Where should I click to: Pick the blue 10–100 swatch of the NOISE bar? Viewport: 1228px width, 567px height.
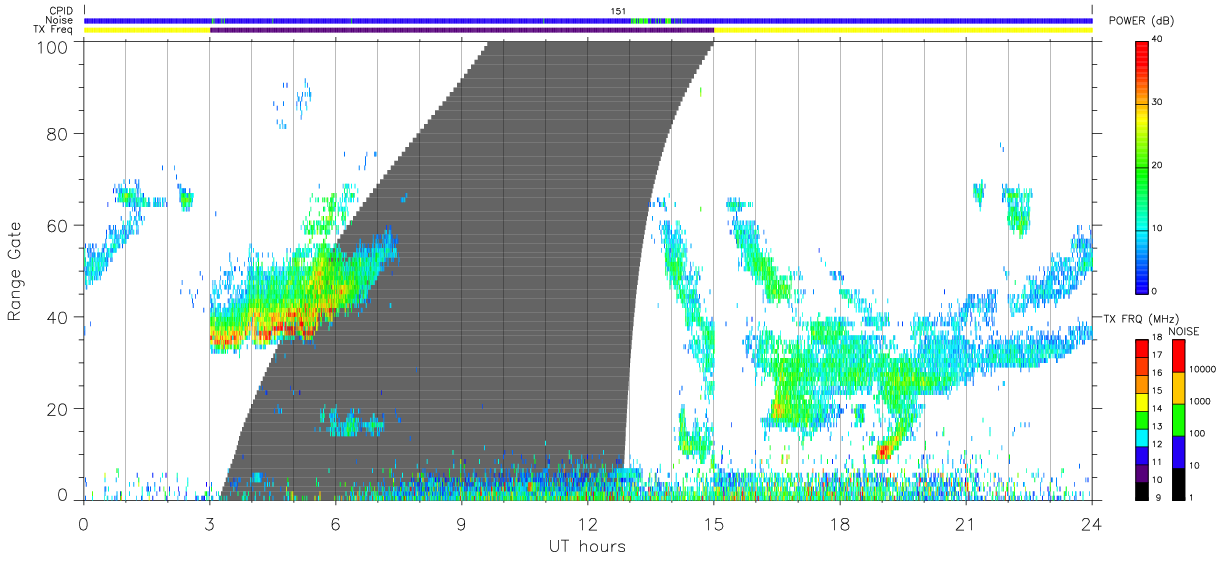[x=1179, y=451]
